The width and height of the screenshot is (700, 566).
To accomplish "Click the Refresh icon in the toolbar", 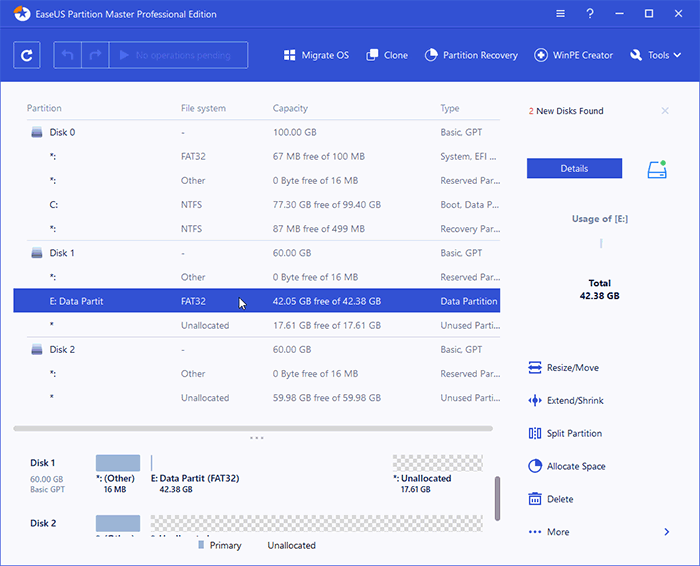I will click(27, 55).
